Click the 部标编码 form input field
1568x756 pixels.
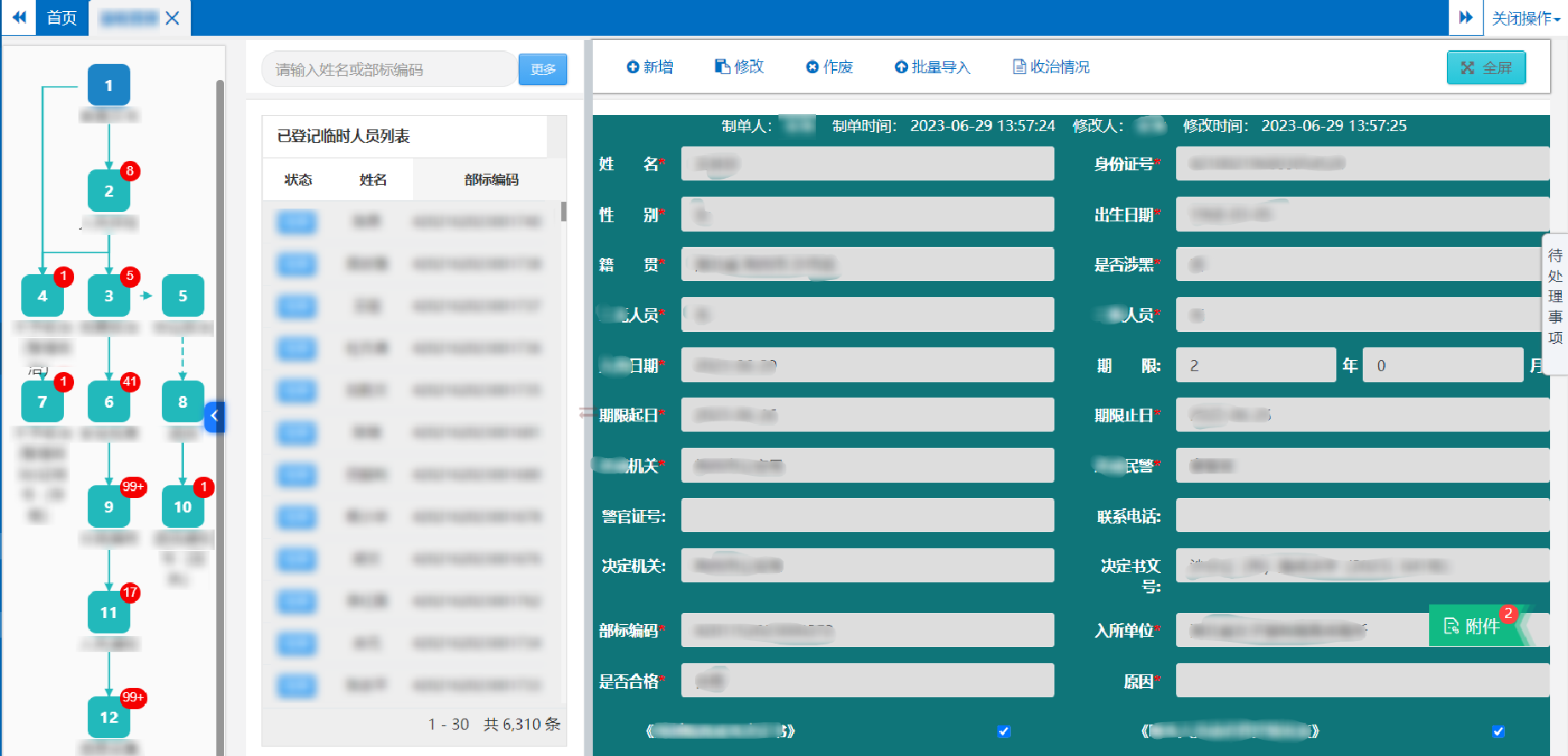(867, 630)
